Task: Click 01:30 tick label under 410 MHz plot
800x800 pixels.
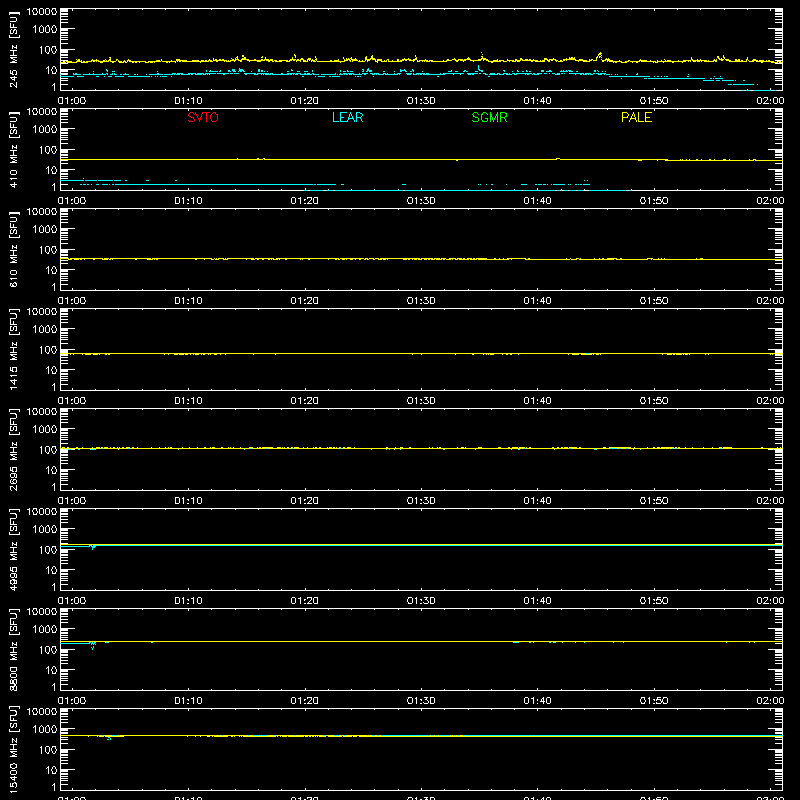Action: click(421, 201)
